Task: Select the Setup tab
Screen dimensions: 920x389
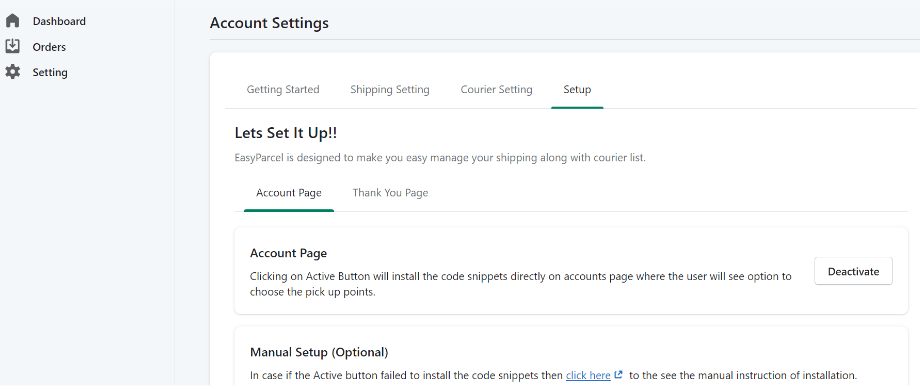Action: (x=577, y=90)
